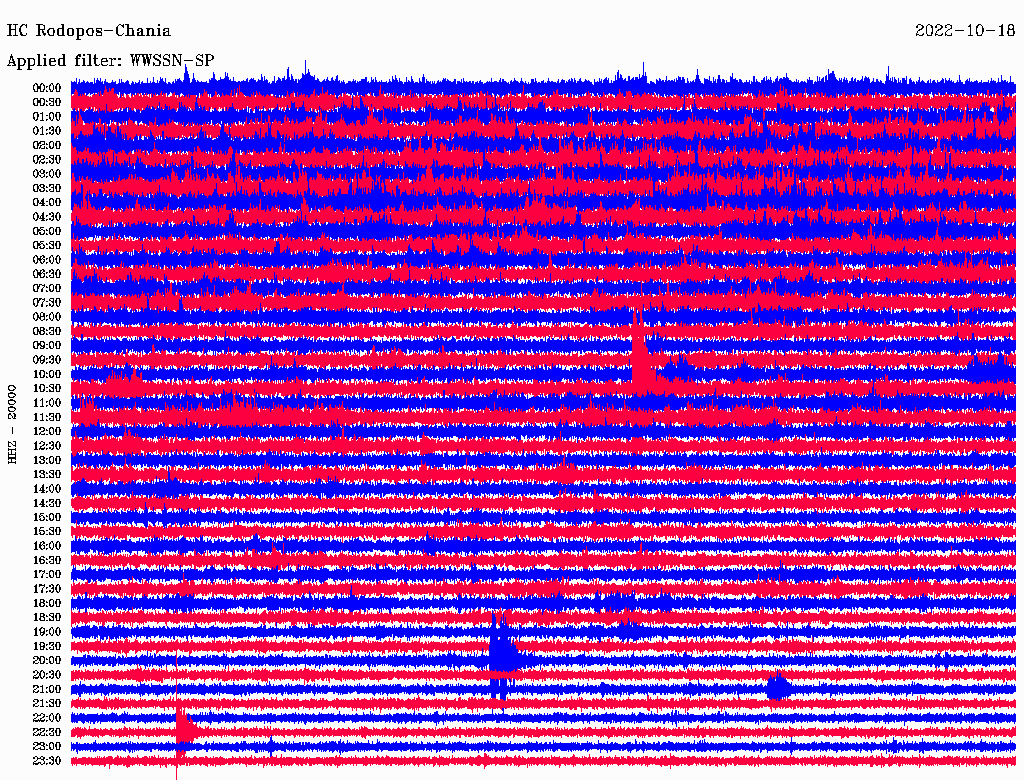The image size is (1024, 780).
Task: Click the 20:30 time label
Action: pos(47,675)
